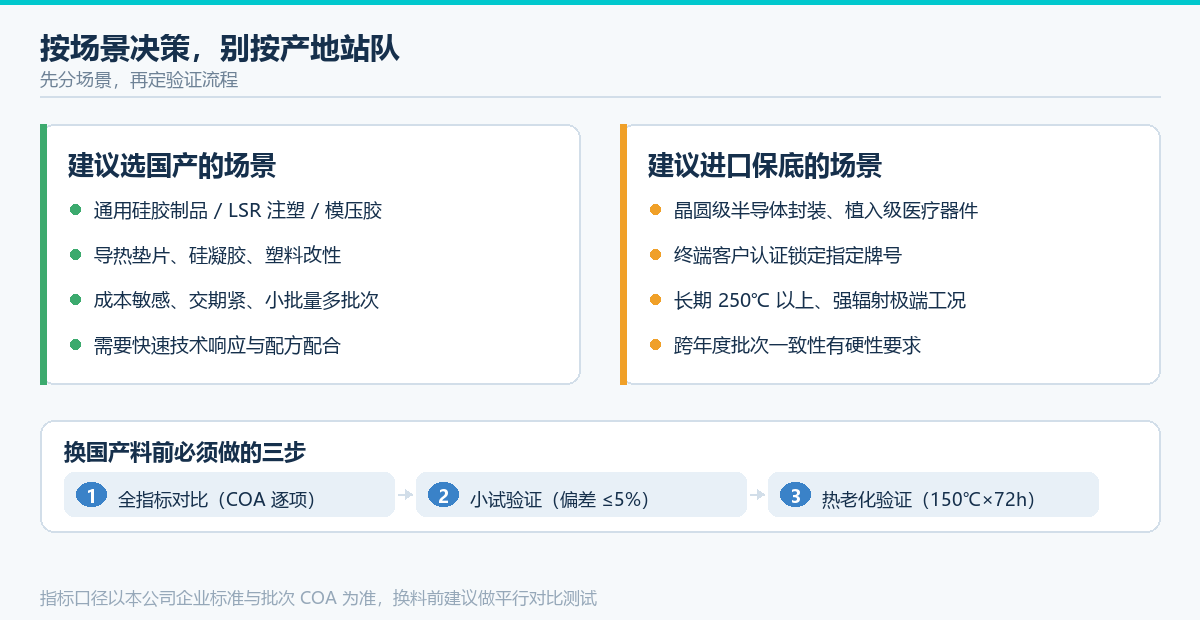This screenshot has height=620, width=1200.
Task: Click the footnote about 企业标准与批次 COA
Action: [x=318, y=599]
